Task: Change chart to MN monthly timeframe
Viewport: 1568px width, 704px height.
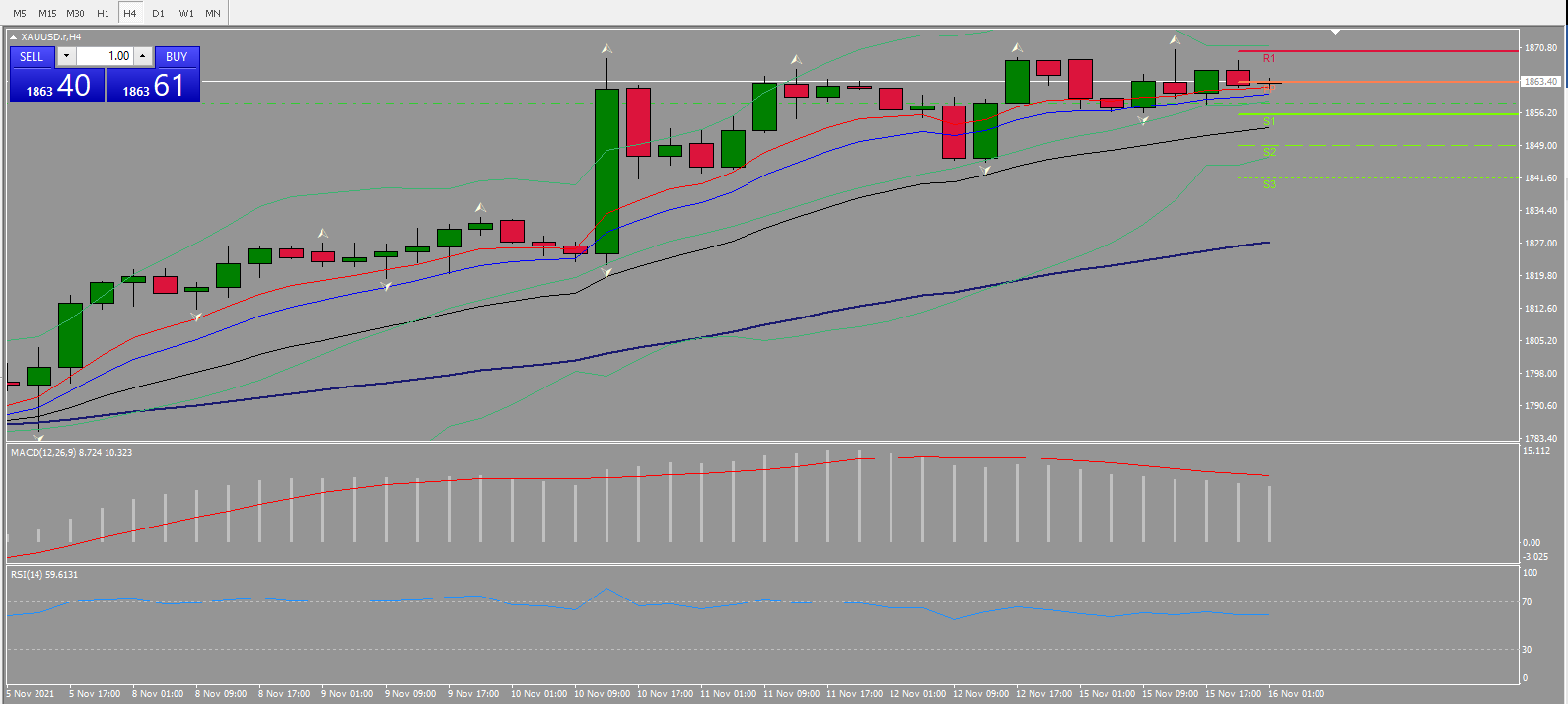Action: click(x=213, y=13)
